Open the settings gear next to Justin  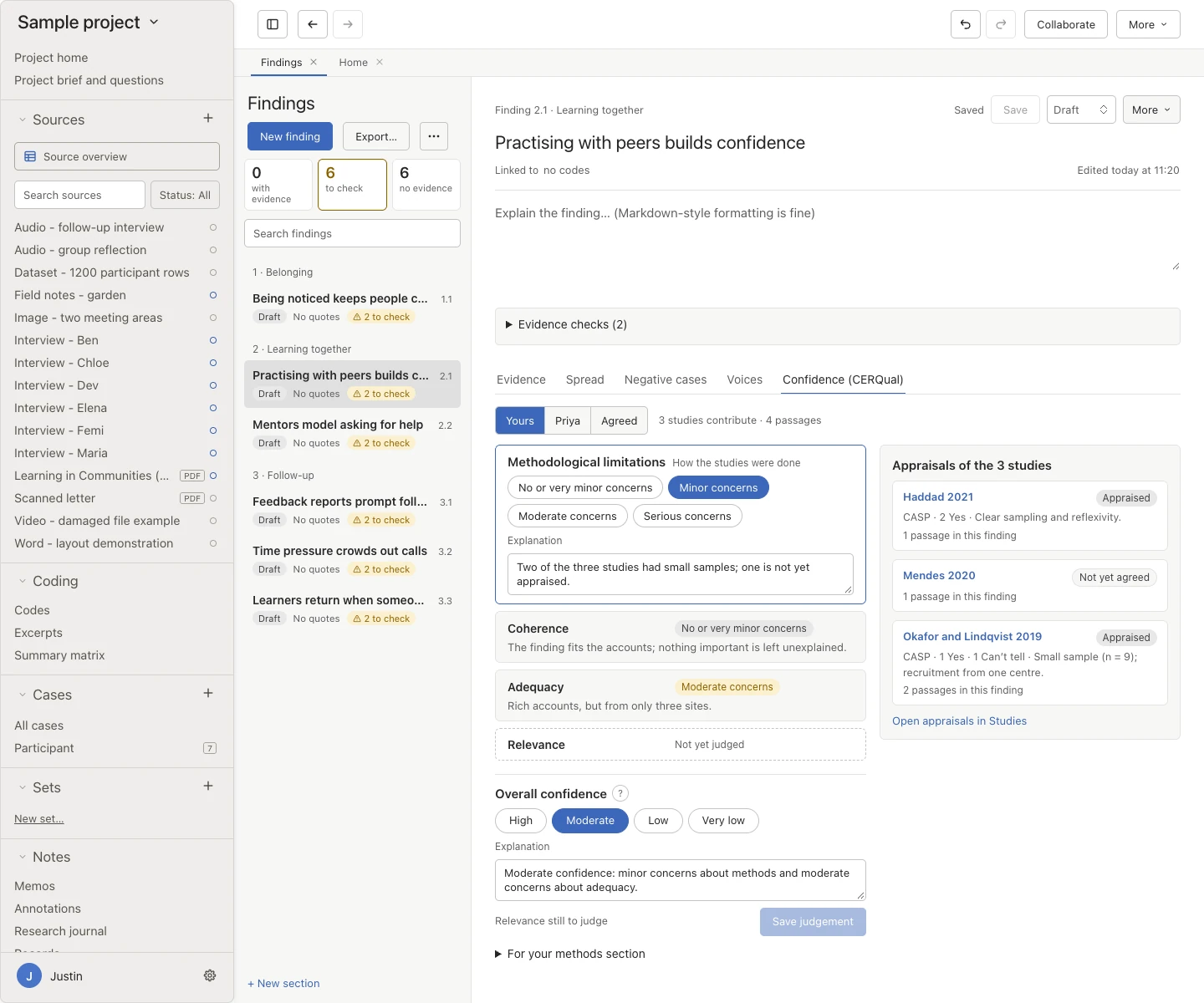(210, 975)
